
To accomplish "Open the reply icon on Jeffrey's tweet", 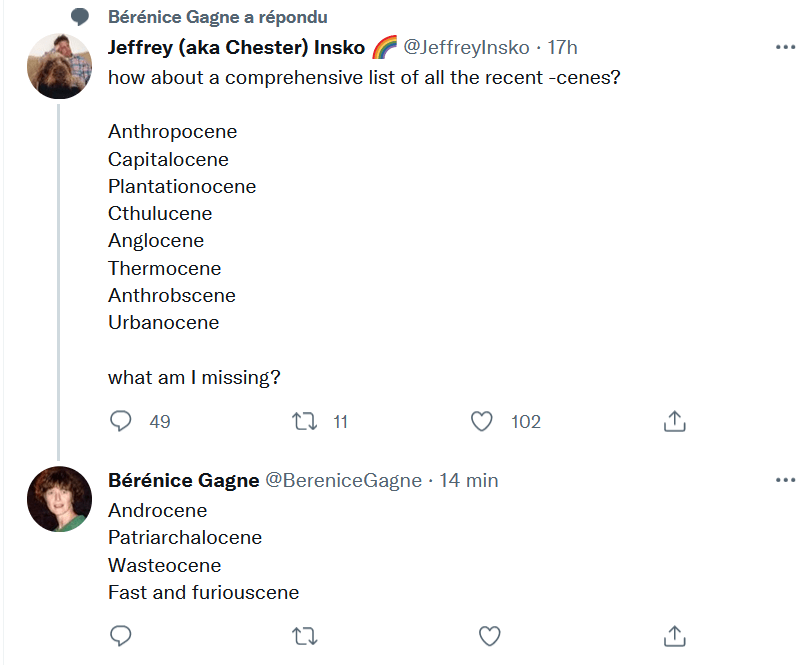I will coord(120,421).
